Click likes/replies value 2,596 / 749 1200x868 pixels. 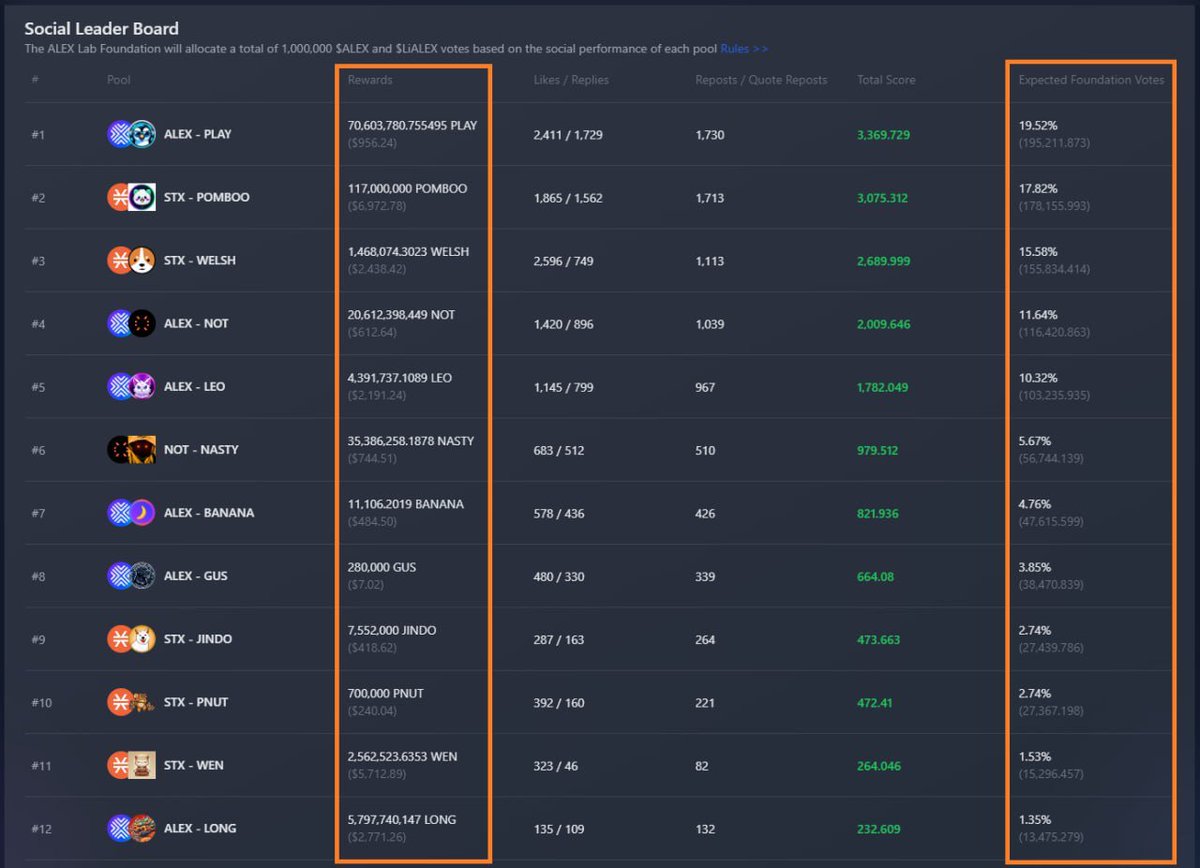coord(564,260)
